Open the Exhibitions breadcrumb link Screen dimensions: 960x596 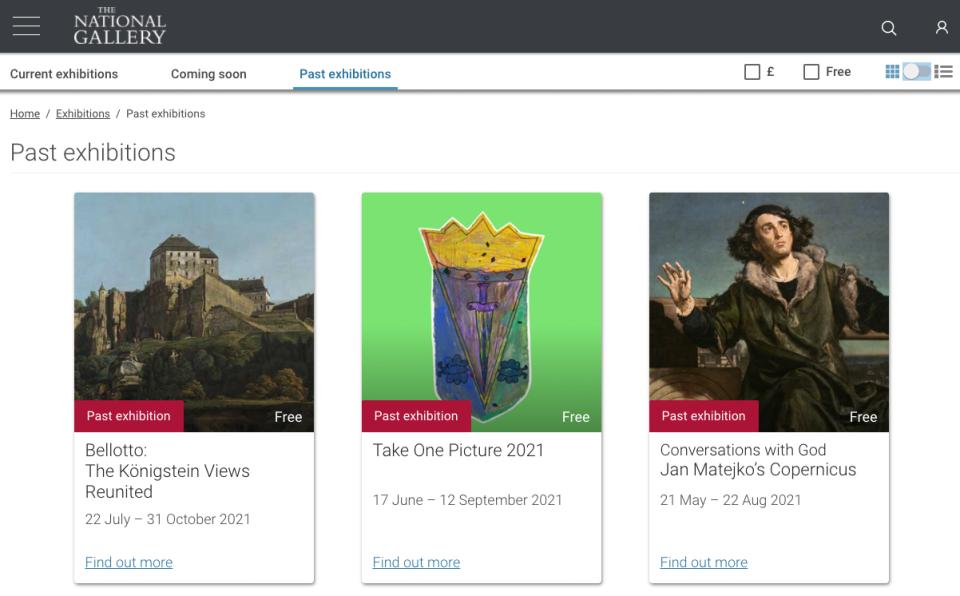coord(83,114)
